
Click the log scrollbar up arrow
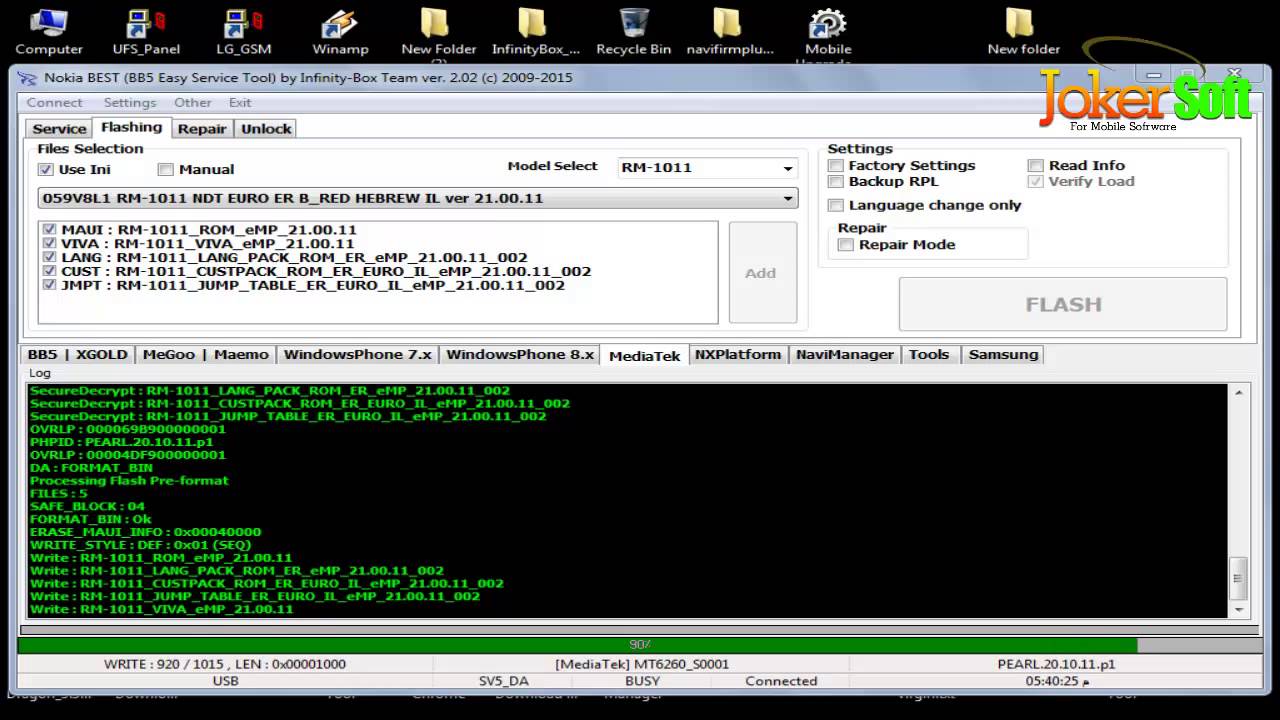click(1239, 394)
